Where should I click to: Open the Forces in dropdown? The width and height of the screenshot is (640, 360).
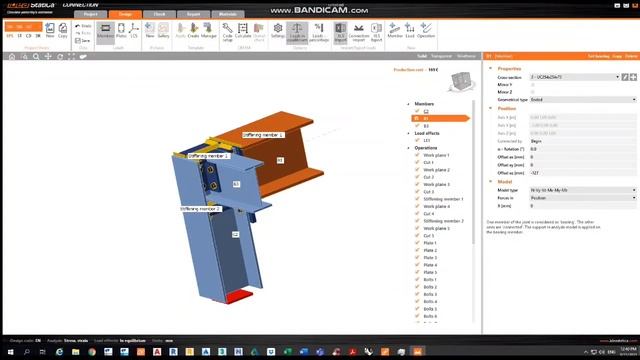pos(583,198)
